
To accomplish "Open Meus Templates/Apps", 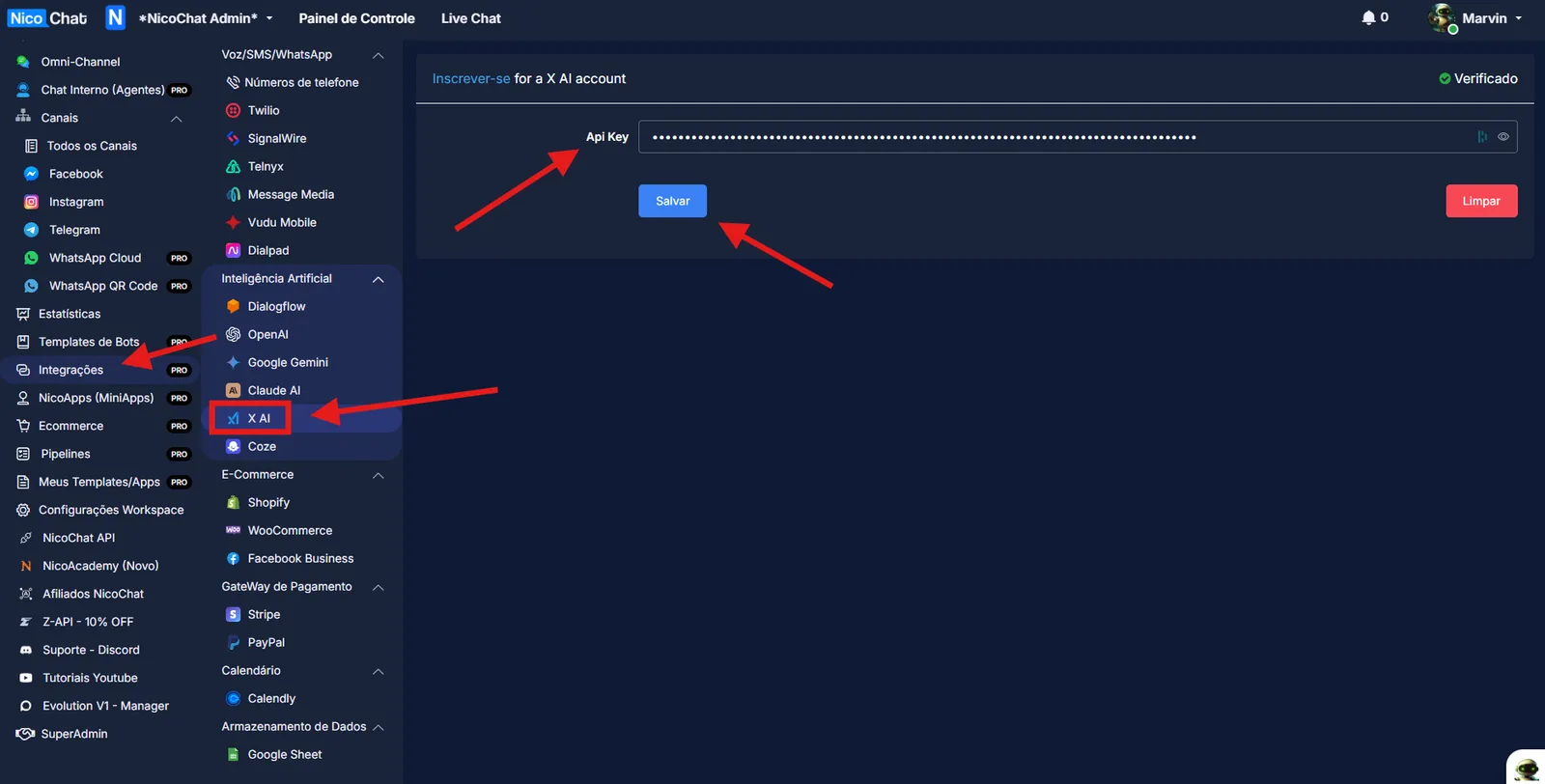I will pos(100,482).
